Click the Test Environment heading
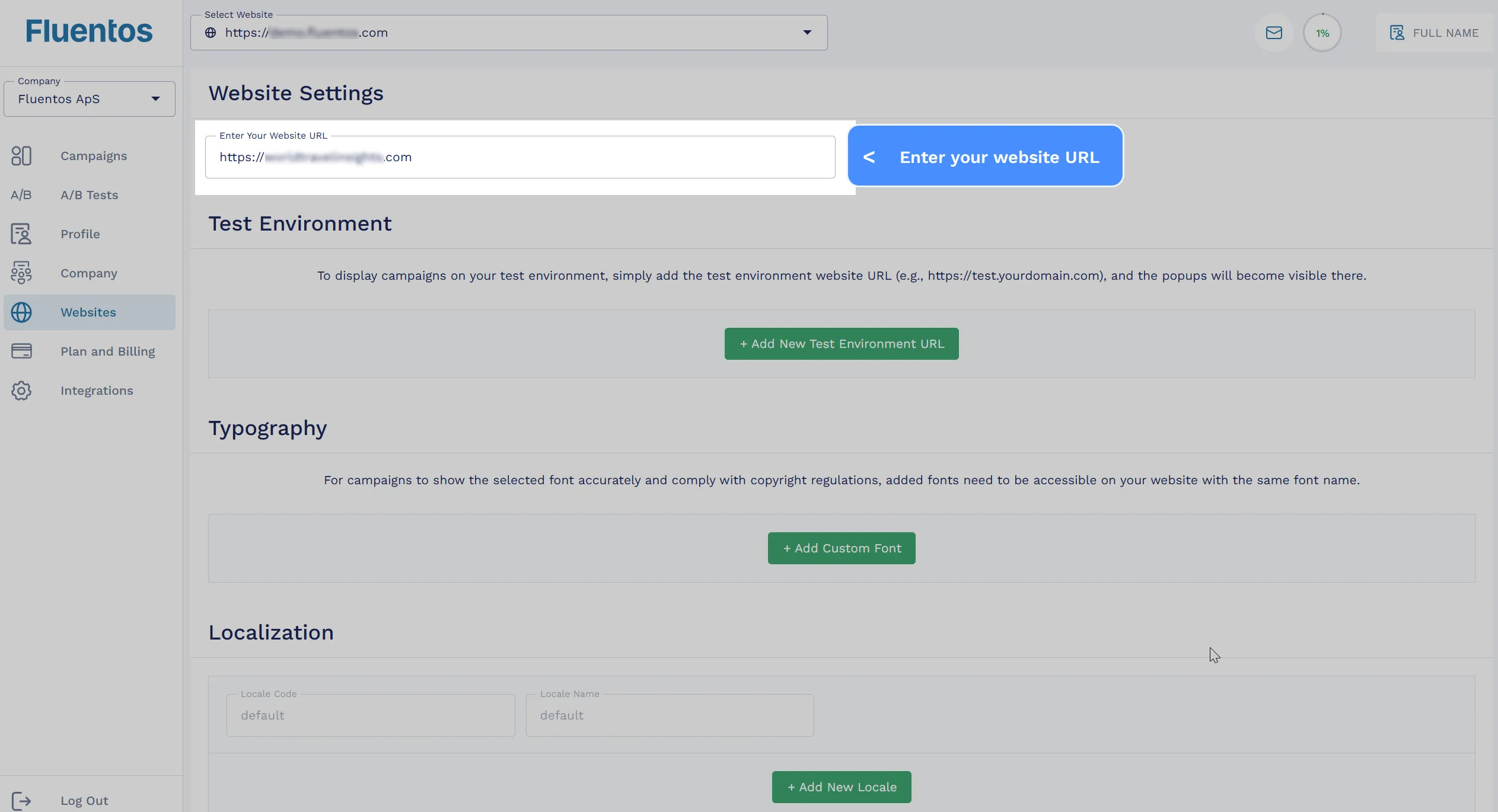This screenshot has height=812, width=1498. [299, 223]
